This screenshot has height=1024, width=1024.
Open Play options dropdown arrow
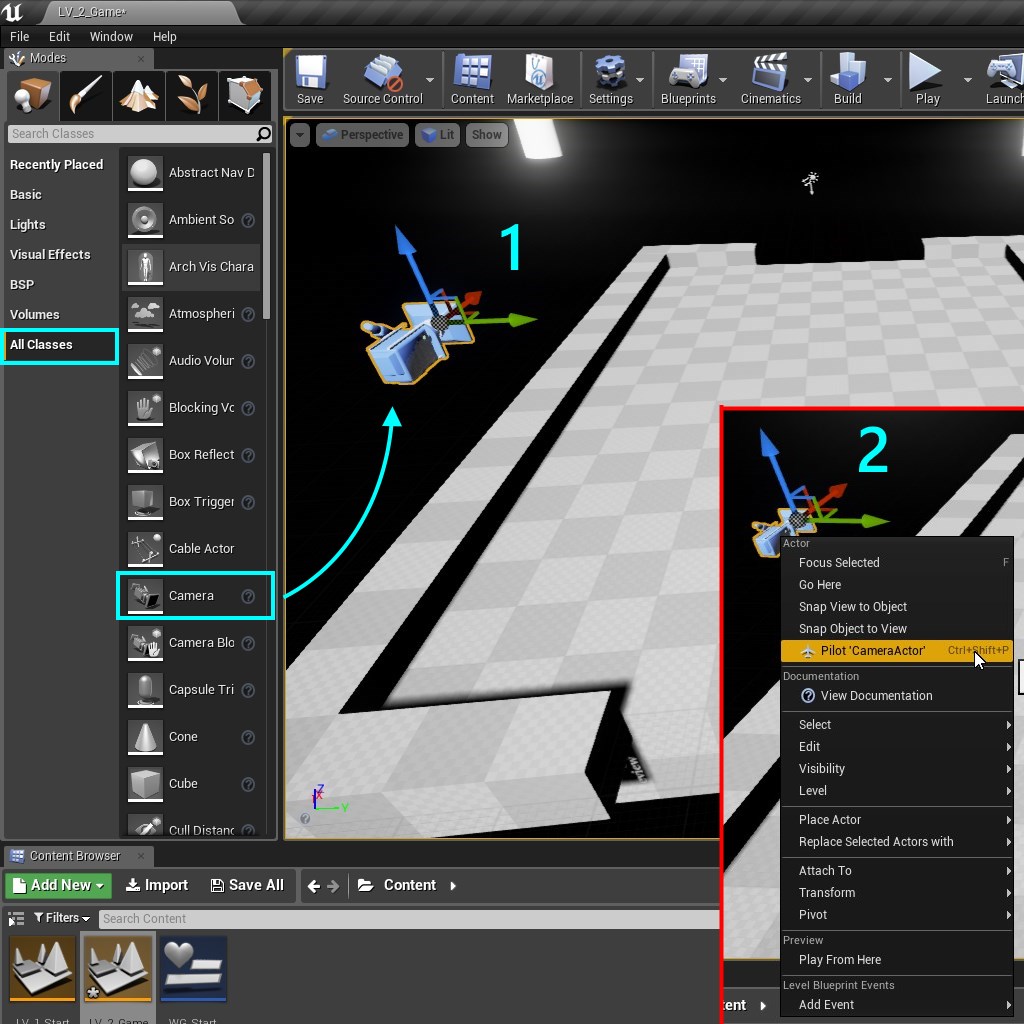[x=968, y=80]
